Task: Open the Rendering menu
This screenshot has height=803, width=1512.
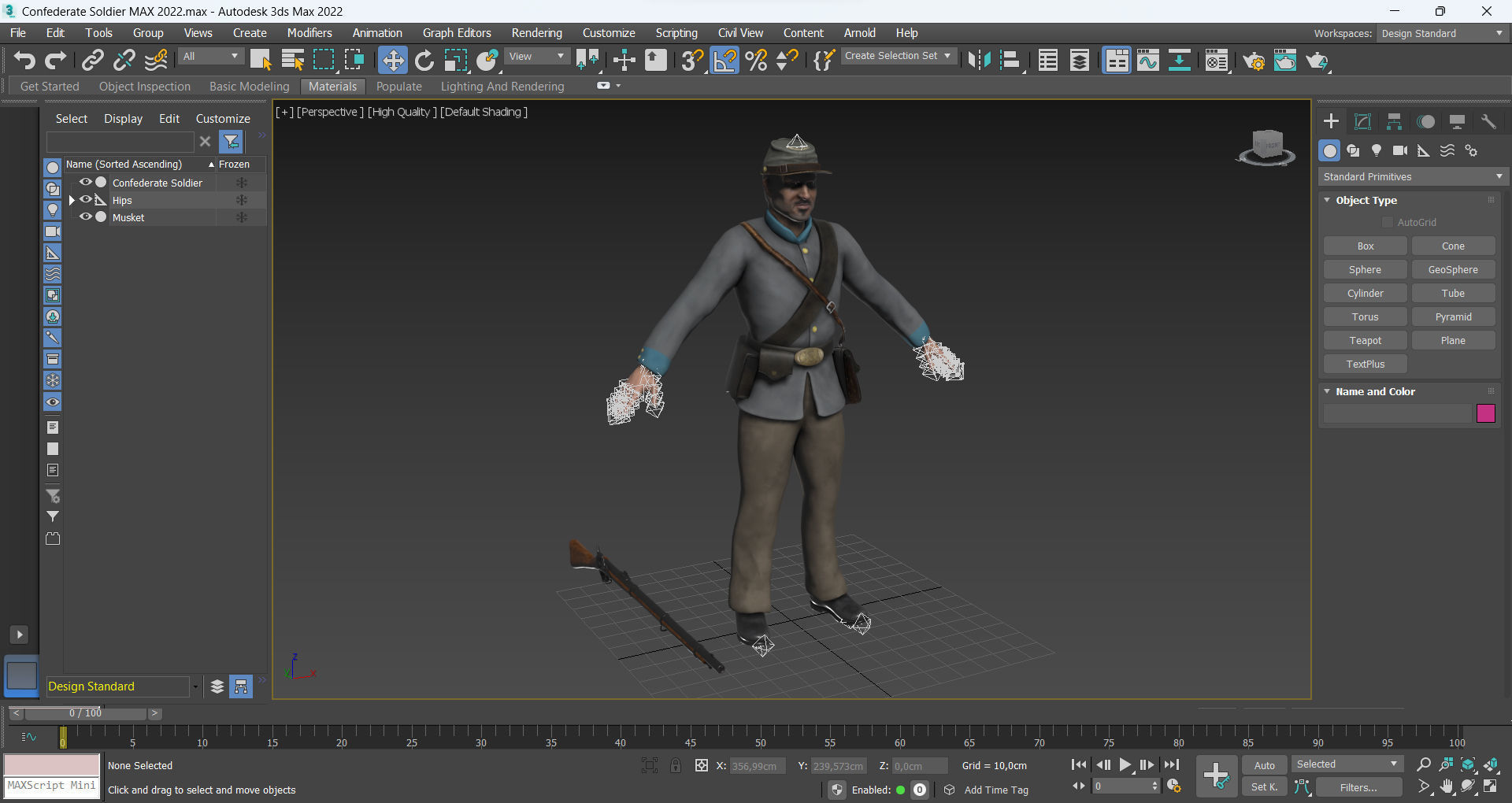Action: coord(536,32)
